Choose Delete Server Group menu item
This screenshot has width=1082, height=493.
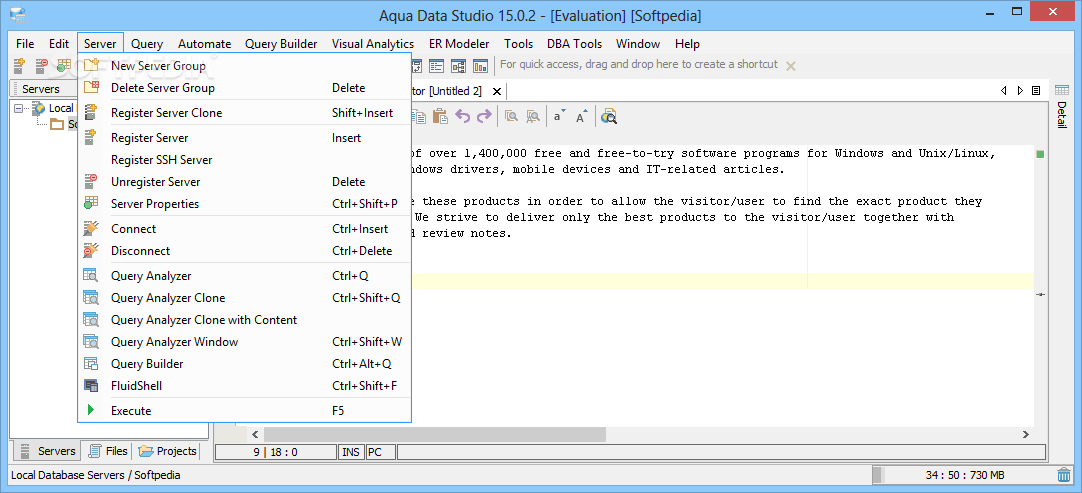pyautogui.click(x=245, y=88)
